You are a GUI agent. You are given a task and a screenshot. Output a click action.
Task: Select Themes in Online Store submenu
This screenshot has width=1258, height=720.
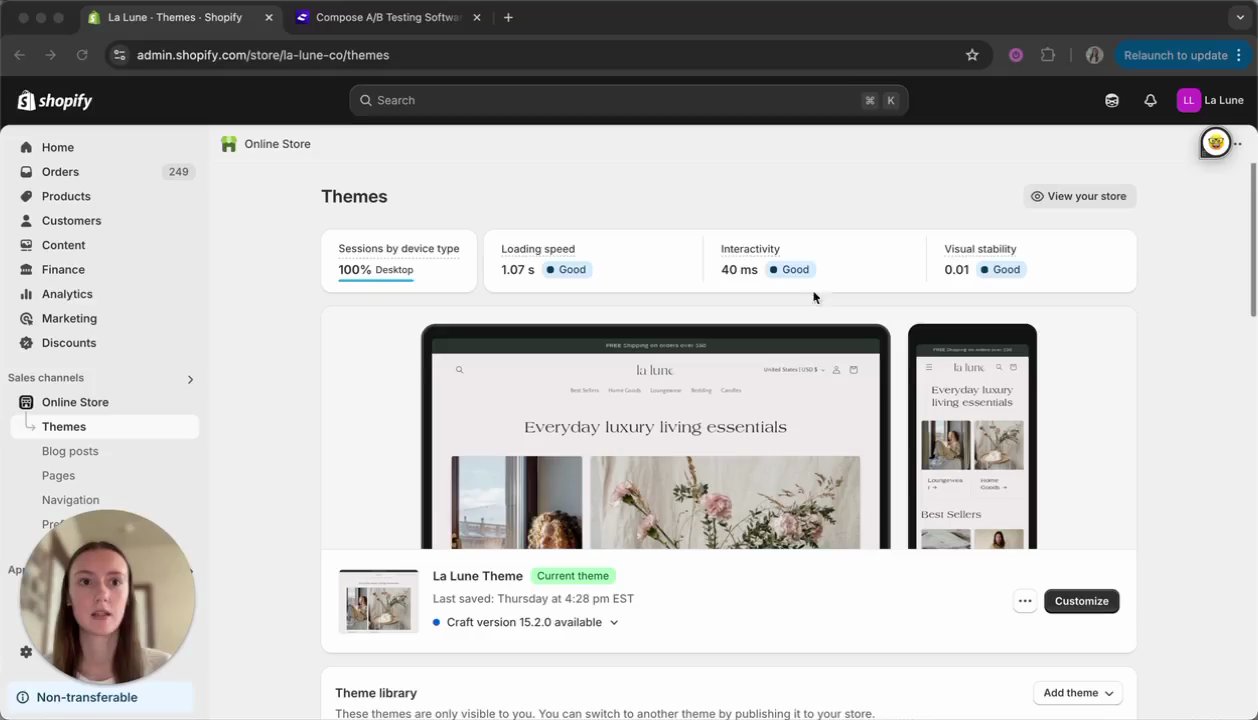104,427
